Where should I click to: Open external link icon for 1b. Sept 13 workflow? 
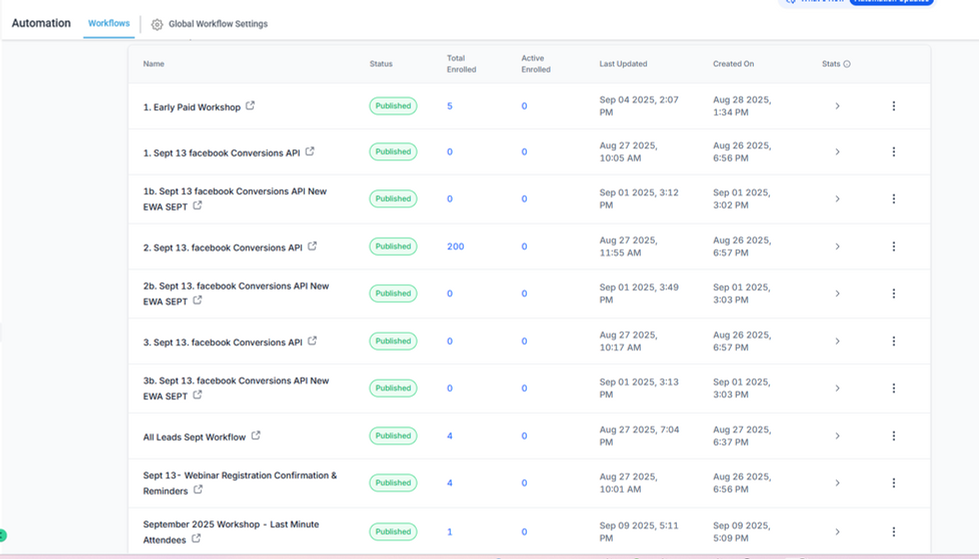(x=197, y=205)
